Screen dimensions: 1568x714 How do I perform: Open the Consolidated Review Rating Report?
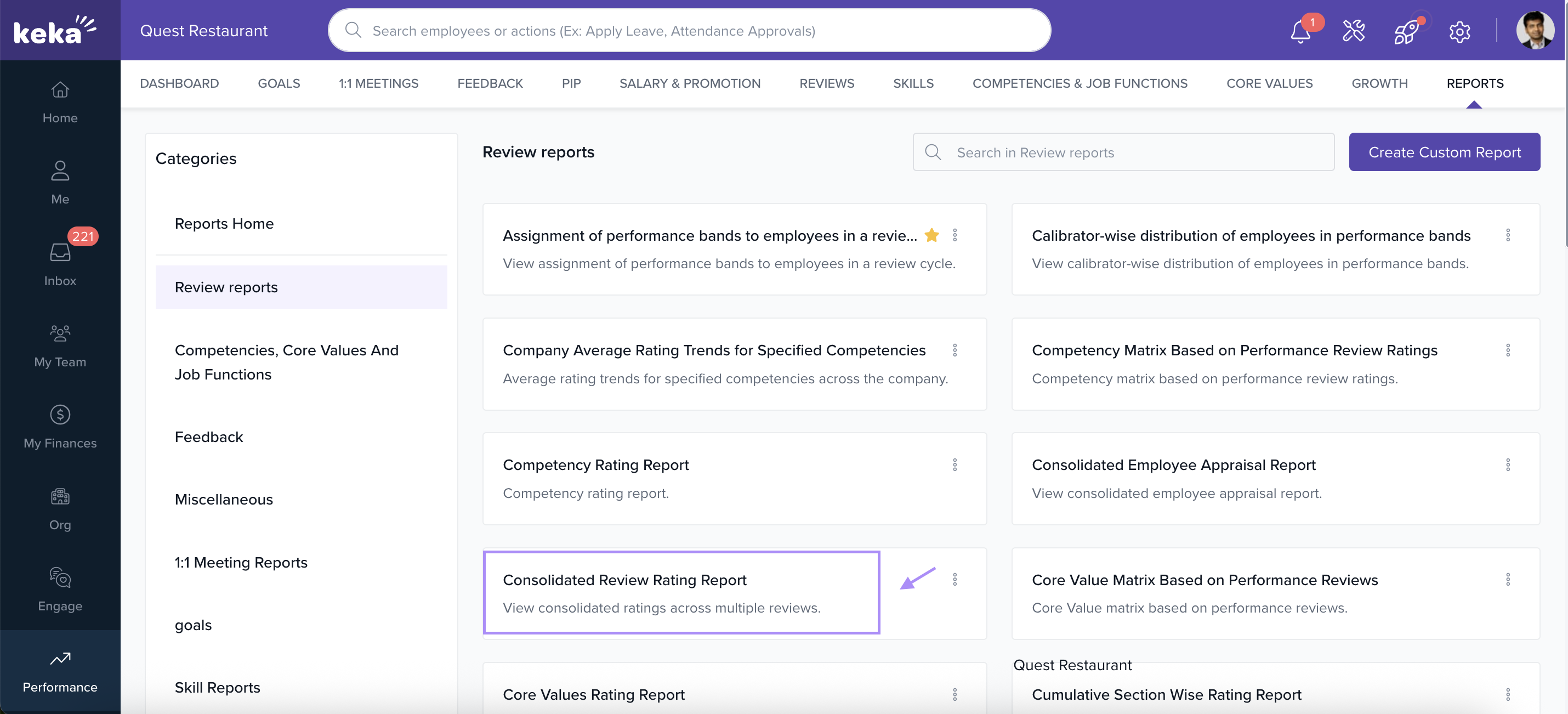tap(624, 580)
